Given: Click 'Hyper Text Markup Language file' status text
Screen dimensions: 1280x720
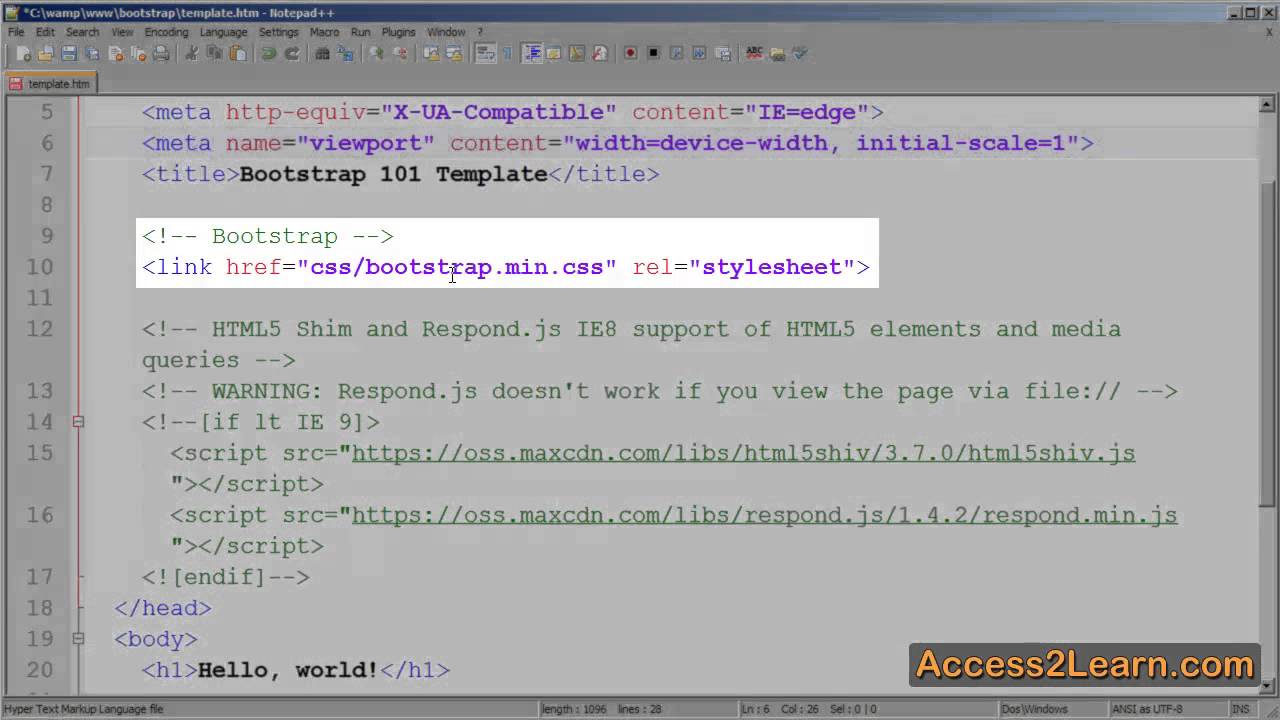Looking at the screenshot, I should point(84,709).
